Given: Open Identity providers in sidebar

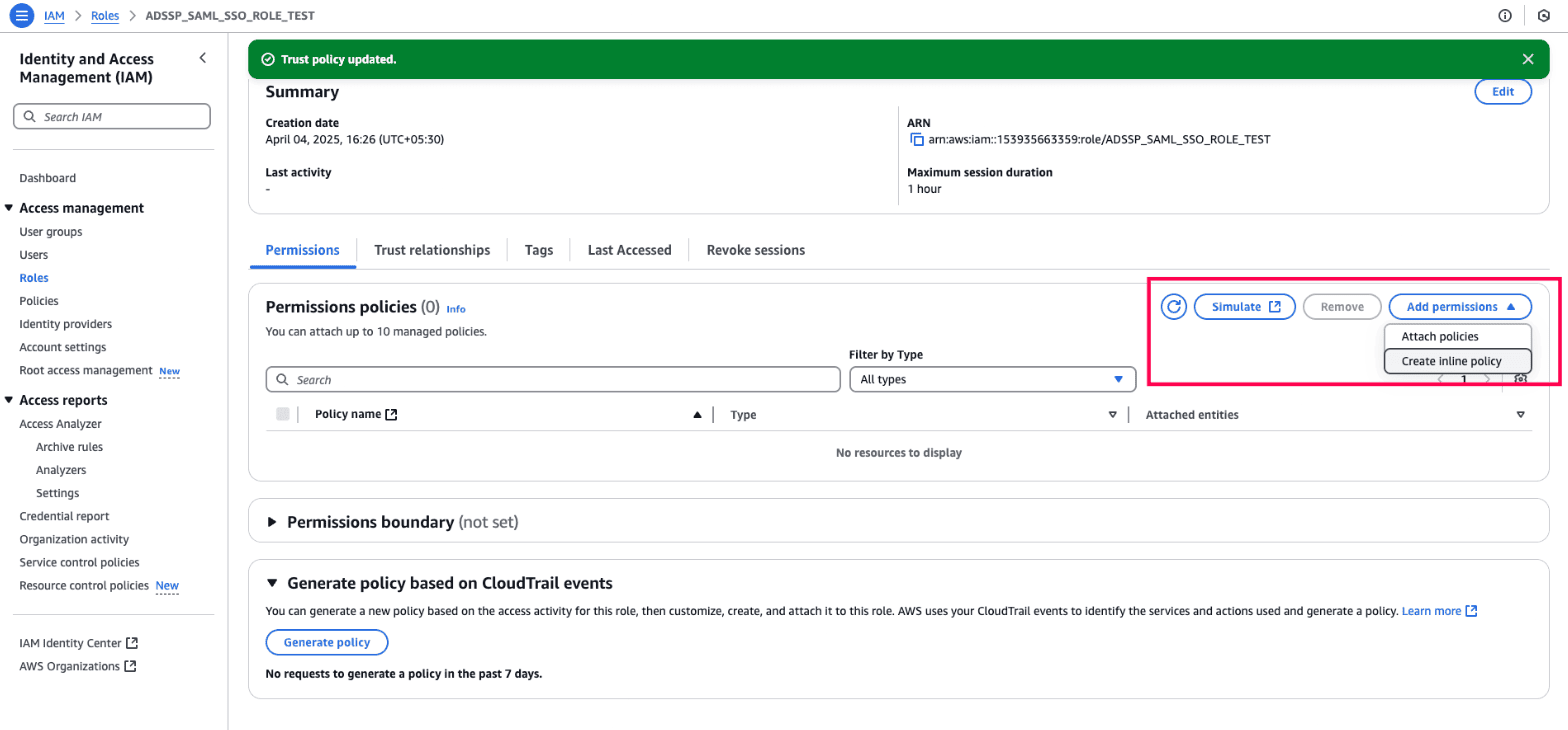Looking at the screenshot, I should coord(66,324).
